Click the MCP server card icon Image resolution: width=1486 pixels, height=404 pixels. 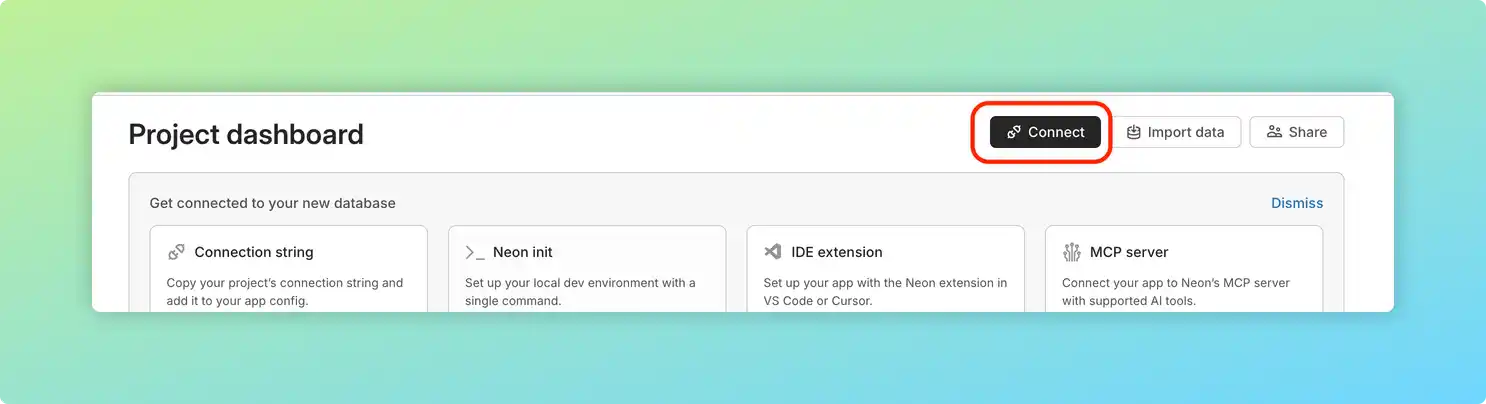pos(1072,252)
